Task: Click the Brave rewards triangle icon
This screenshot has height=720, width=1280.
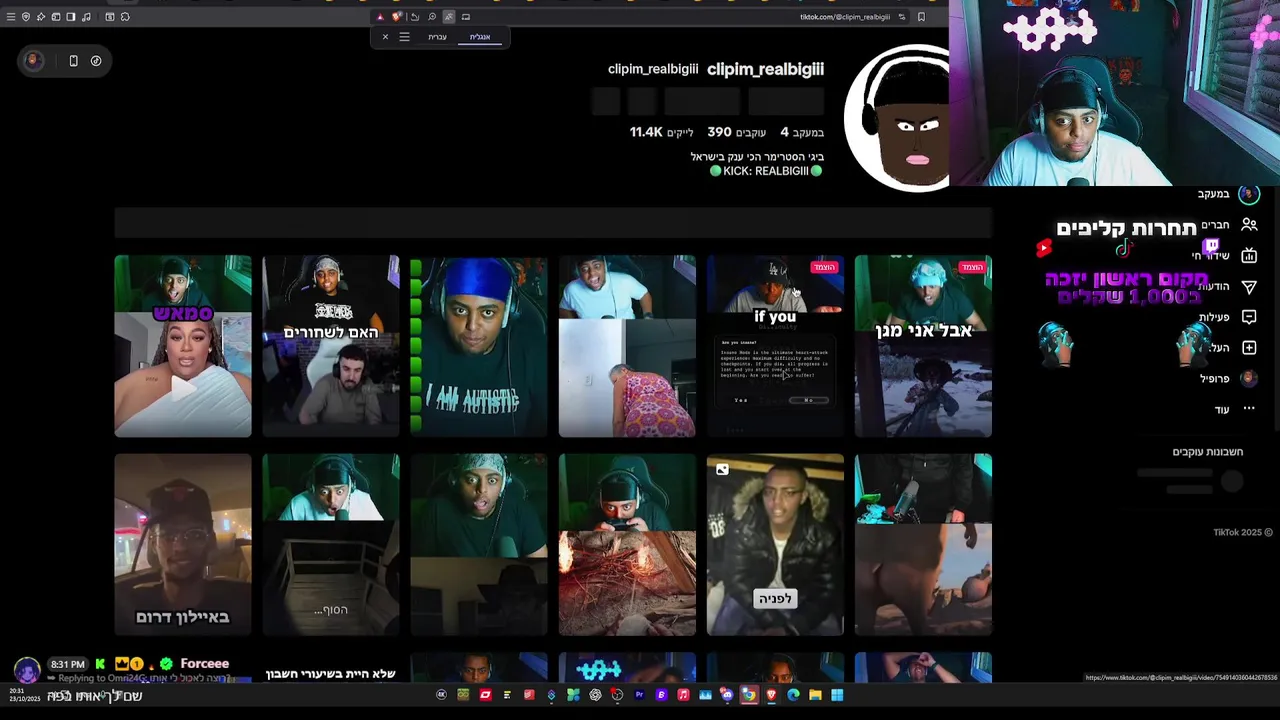Action: pos(380,17)
